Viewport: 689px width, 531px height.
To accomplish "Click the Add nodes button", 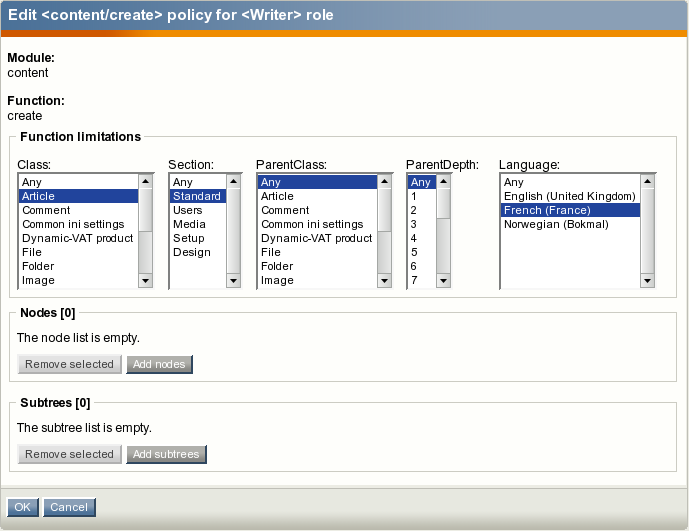I will pos(160,364).
